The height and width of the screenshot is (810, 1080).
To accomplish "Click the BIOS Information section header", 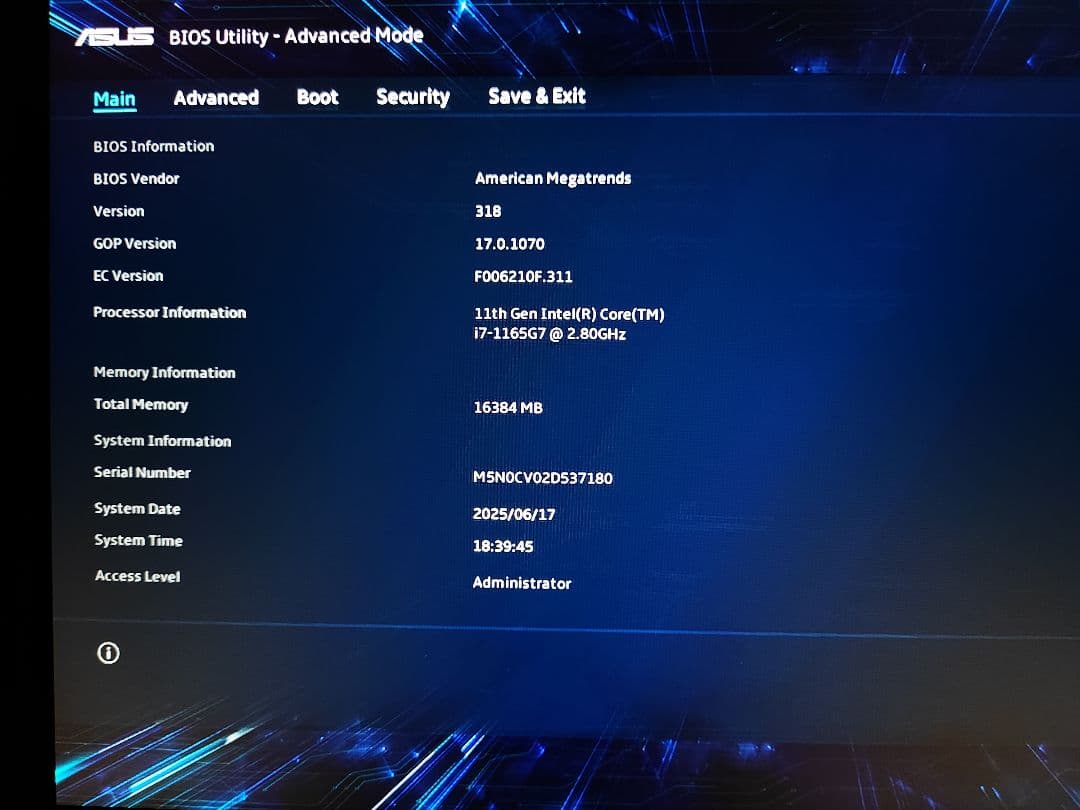I will 153,146.
